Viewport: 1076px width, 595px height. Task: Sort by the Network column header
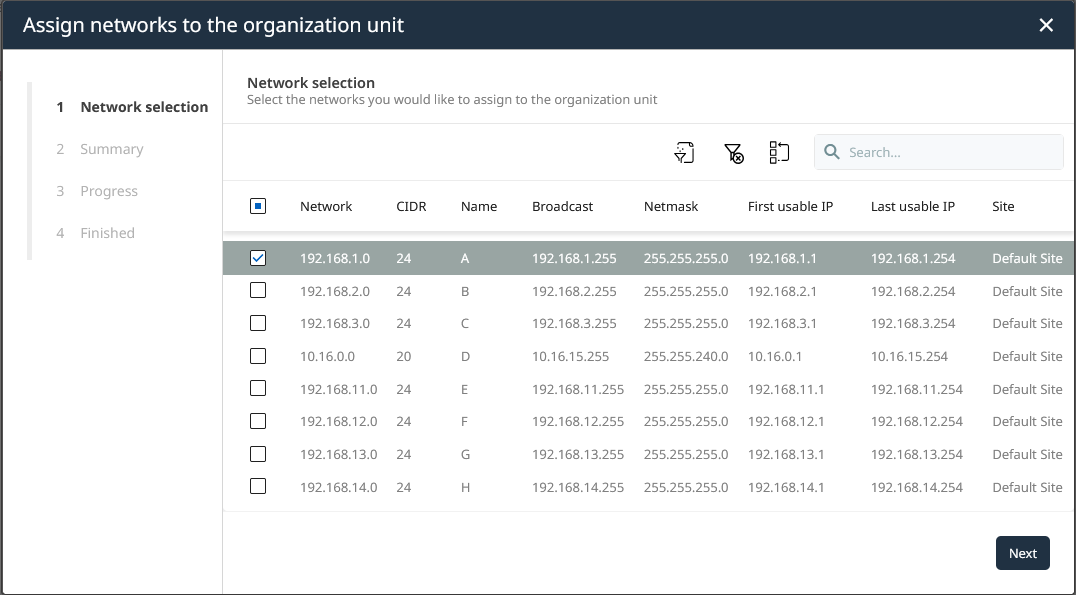pyautogui.click(x=325, y=206)
